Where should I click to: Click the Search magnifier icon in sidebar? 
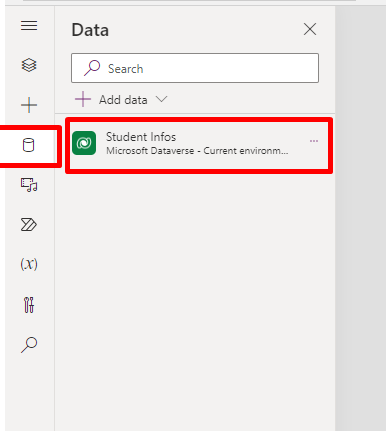click(29, 345)
